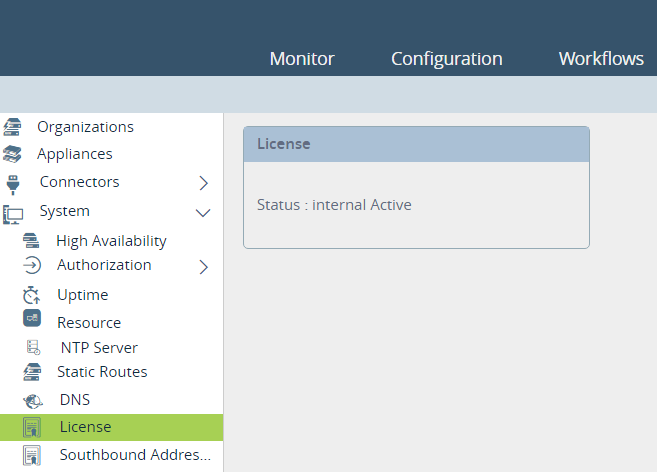Viewport: 657px width, 472px height.
Task: Click the License panel header
Action: (416, 144)
